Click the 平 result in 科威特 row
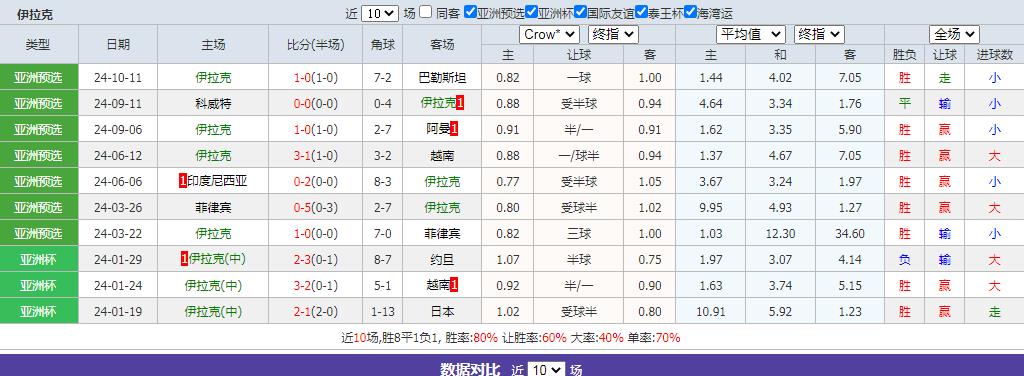This screenshot has width=1024, height=376. click(x=904, y=103)
